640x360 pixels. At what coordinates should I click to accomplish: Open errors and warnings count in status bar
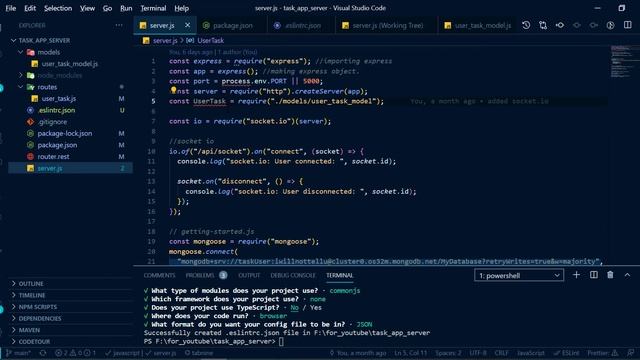tap(75, 353)
